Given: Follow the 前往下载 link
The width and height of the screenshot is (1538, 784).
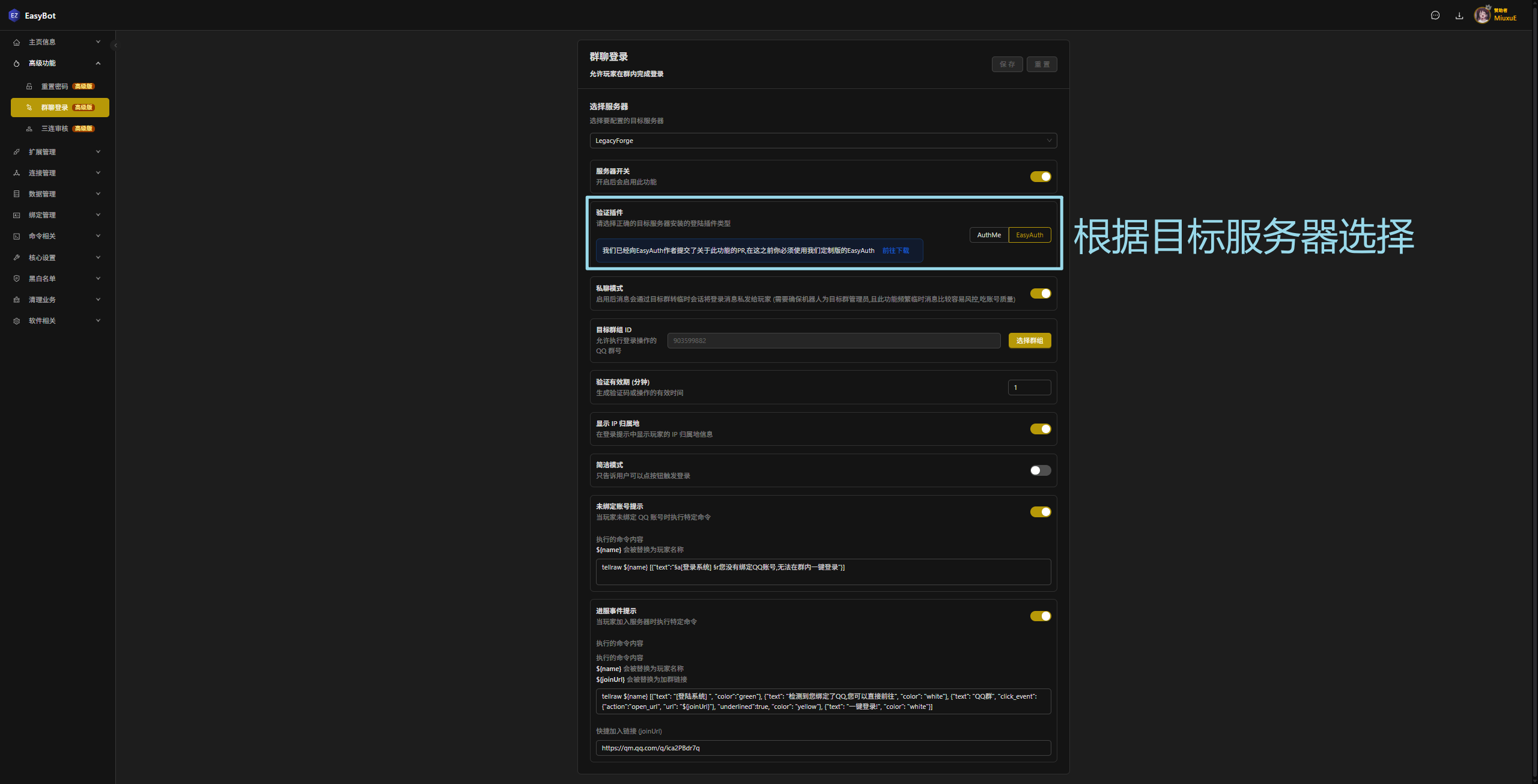Looking at the screenshot, I should (x=895, y=251).
